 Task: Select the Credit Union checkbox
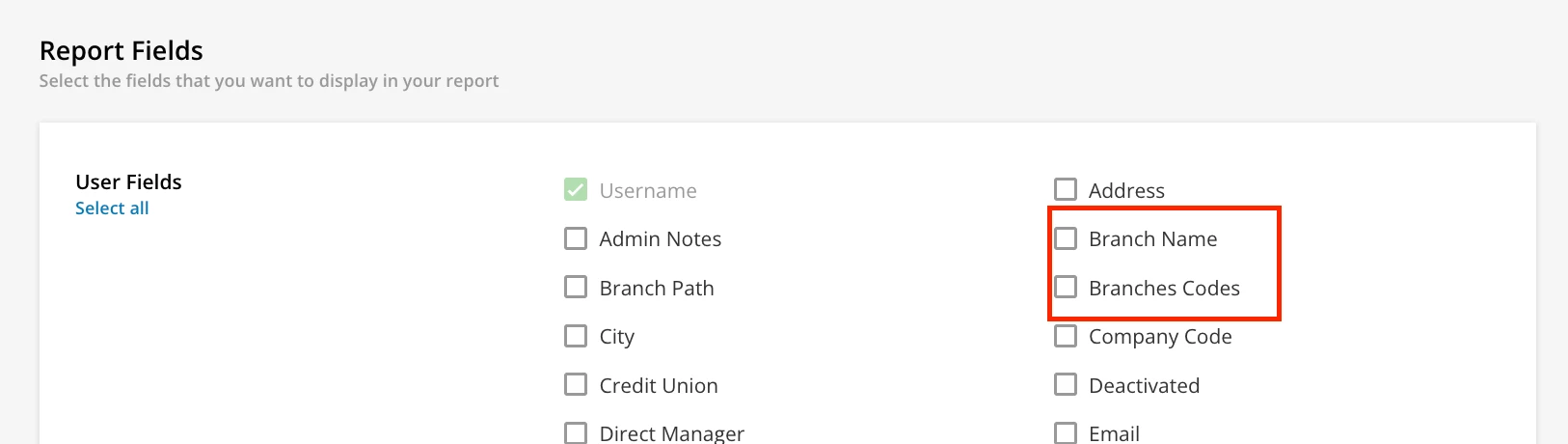coord(576,385)
